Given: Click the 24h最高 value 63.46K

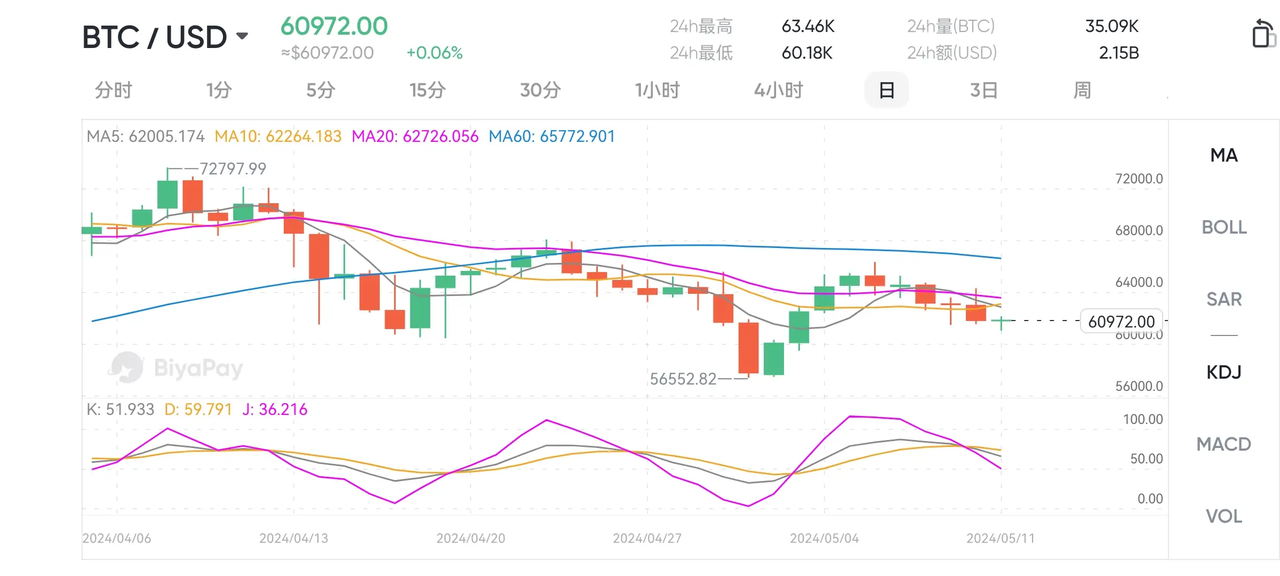Looking at the screenshot, I should click(808, 26).
